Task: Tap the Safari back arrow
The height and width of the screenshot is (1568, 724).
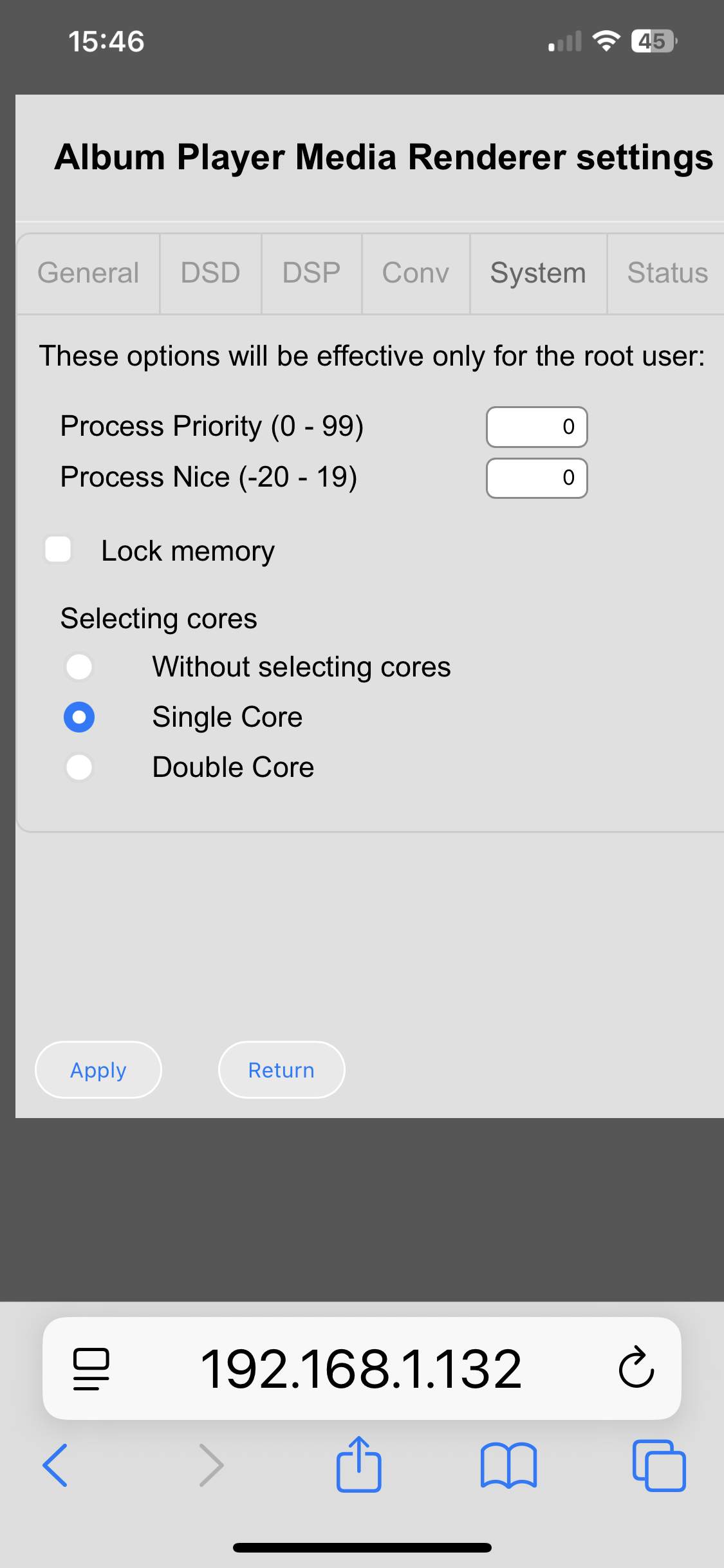Action: (55, 1466)
